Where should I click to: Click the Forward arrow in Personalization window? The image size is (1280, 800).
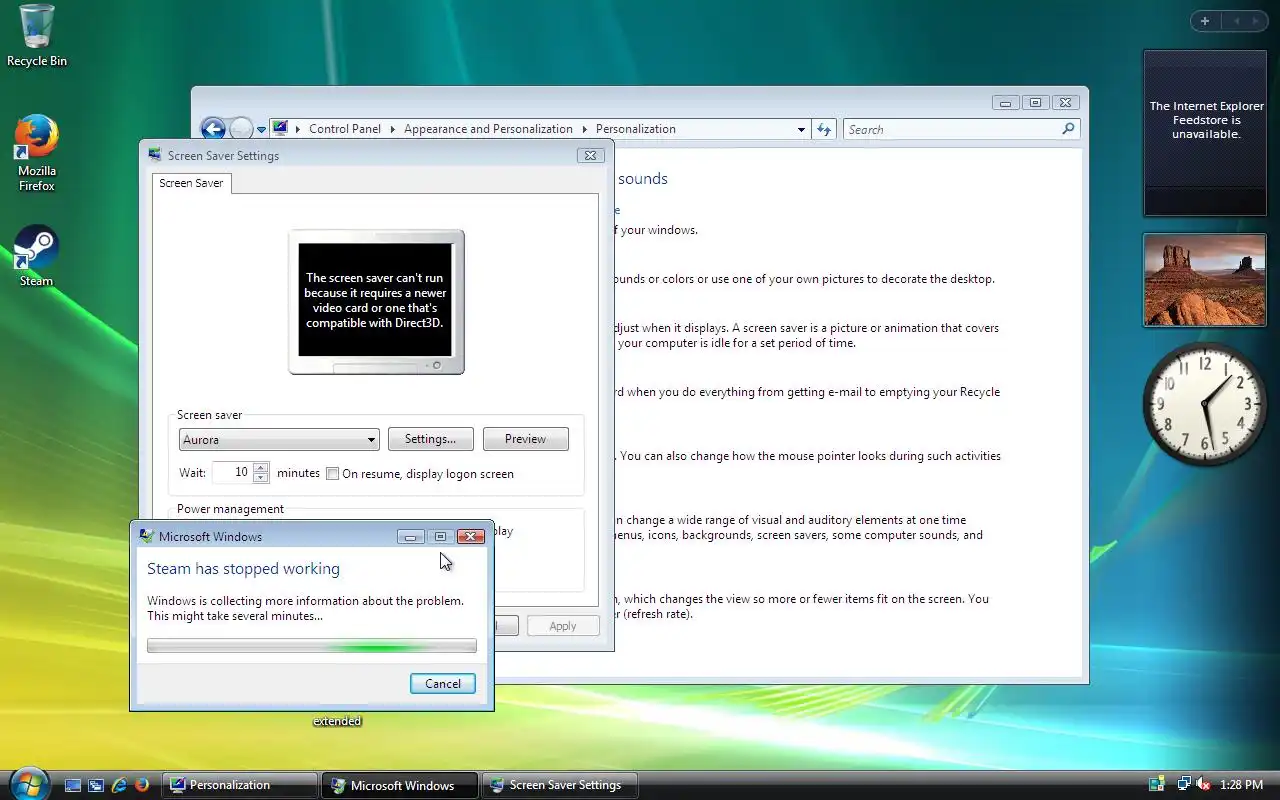[241, 129]
